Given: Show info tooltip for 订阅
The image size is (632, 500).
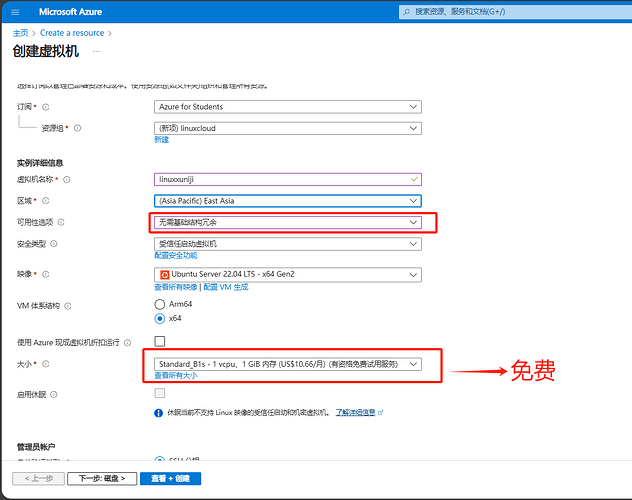Looking at the screenshot, I should 46,107.
